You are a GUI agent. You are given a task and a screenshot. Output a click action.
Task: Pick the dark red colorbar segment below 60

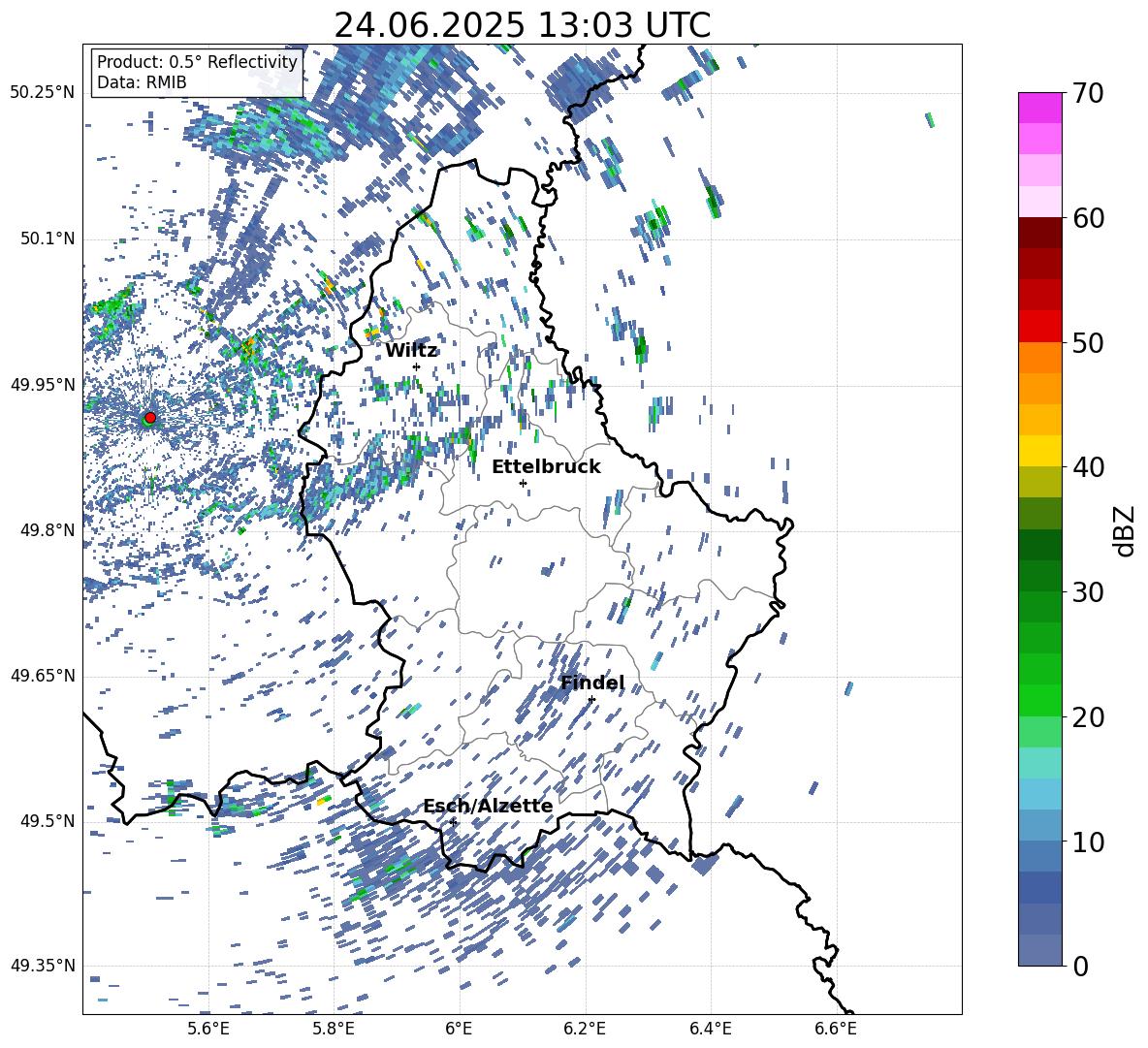coord(1039,233)
